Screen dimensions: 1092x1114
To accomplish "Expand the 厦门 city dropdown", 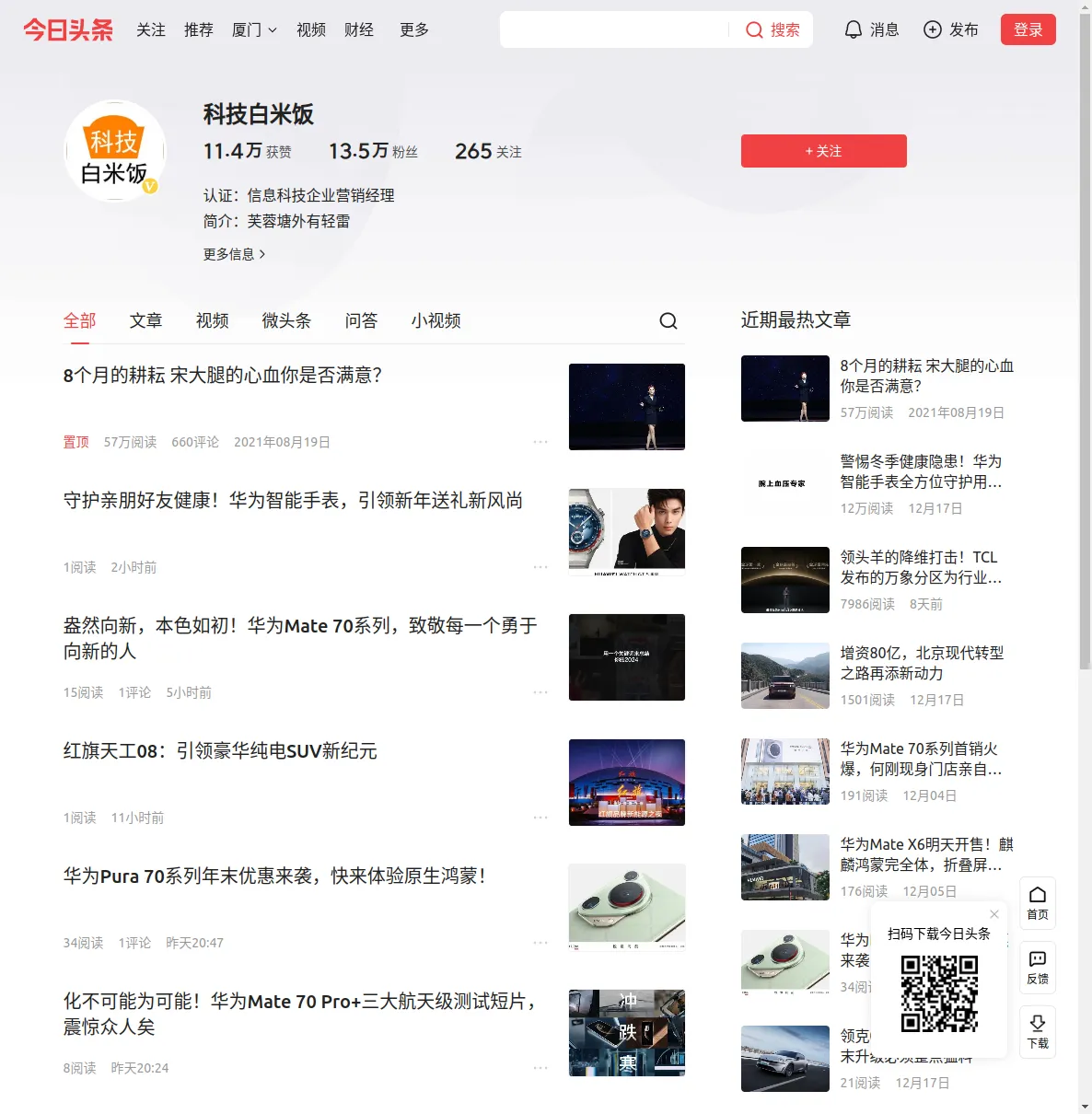I will pyautogui.click(x=254, y=29).
